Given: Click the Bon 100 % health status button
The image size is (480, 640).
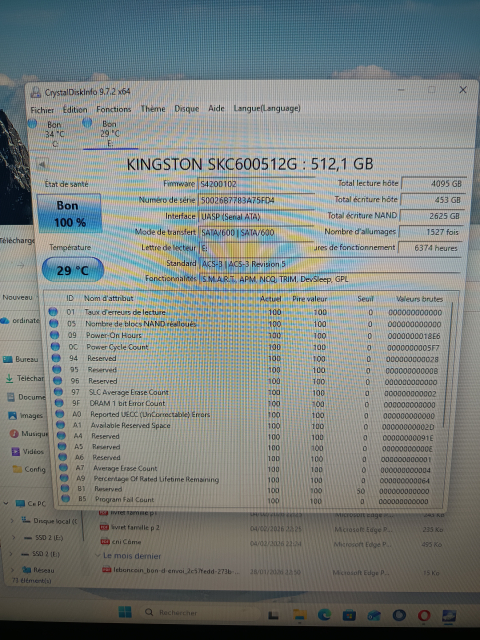Looking at the screenshot, I should pos(69,213).
